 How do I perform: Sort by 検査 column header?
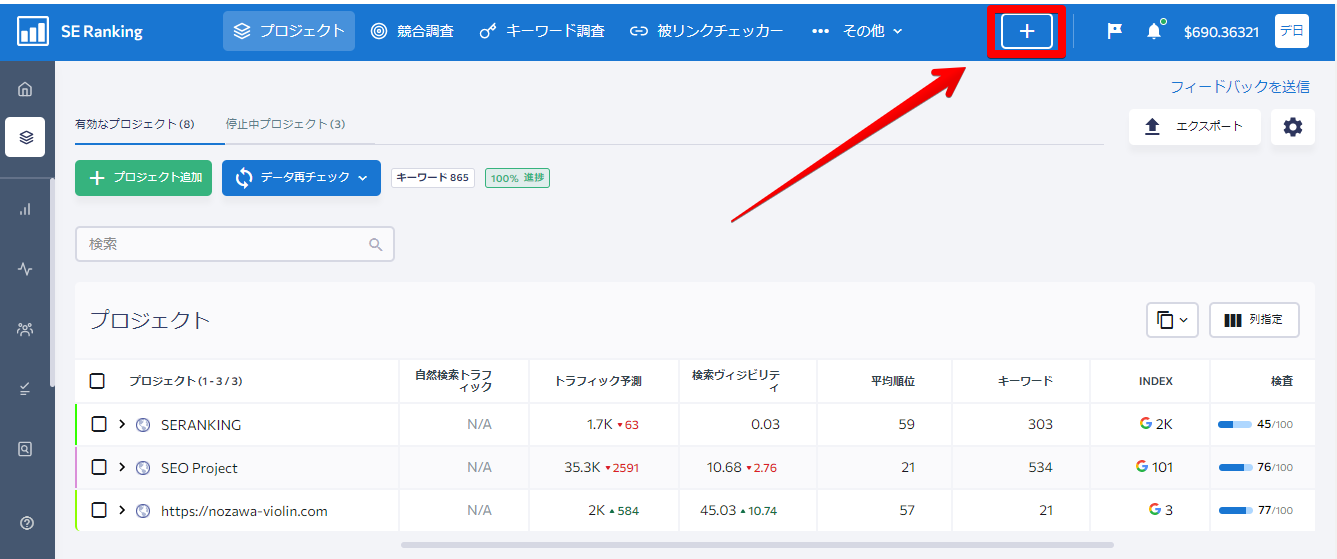click(1282, 381)
